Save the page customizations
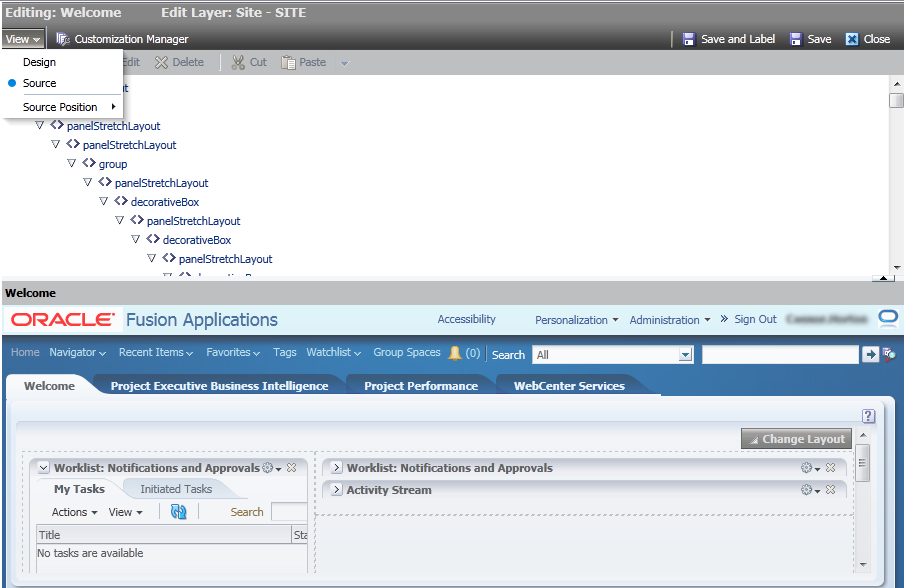 pyautogui.click(x=810, y=39)
